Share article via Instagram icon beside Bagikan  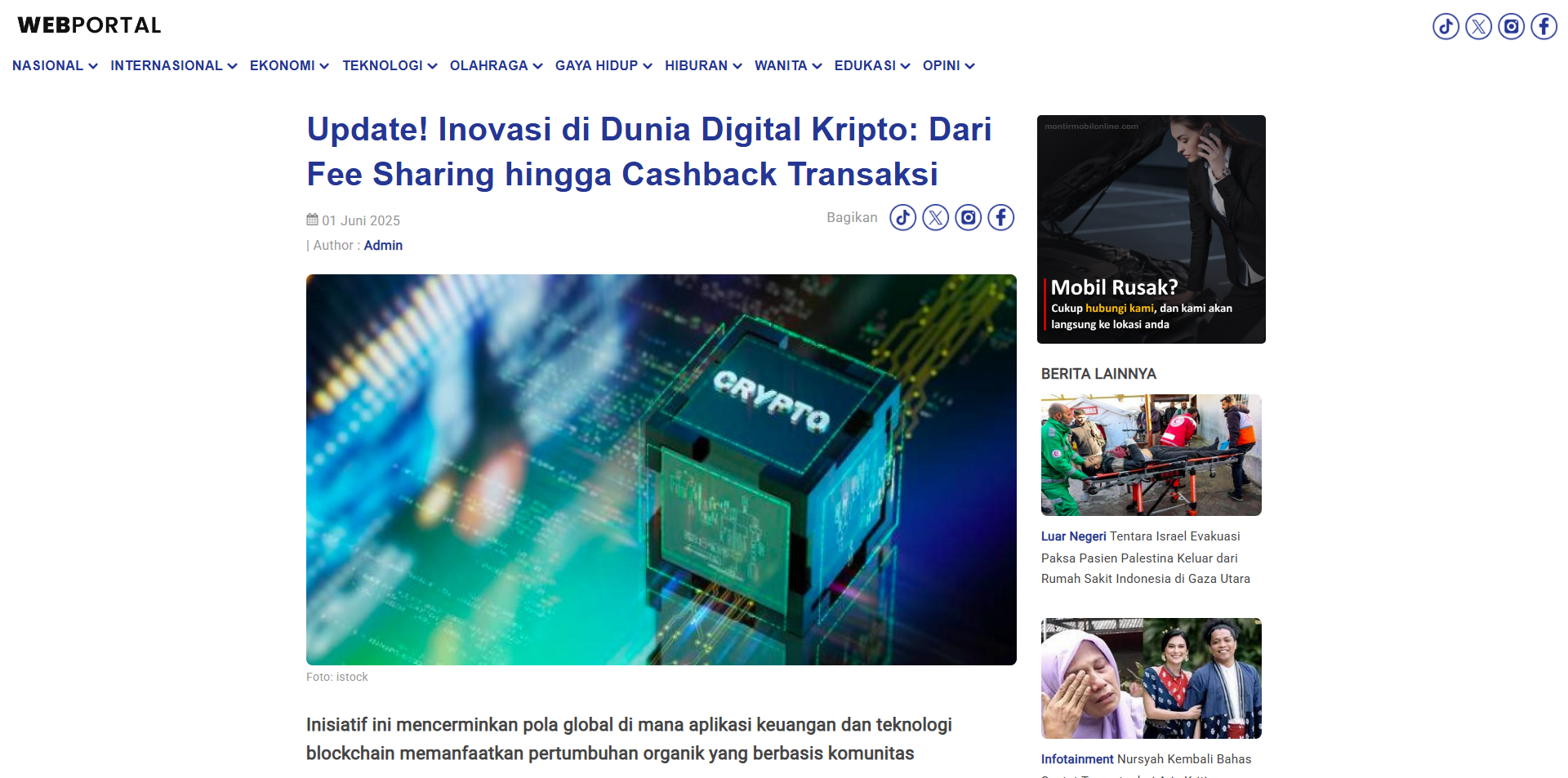coord(968,218)
